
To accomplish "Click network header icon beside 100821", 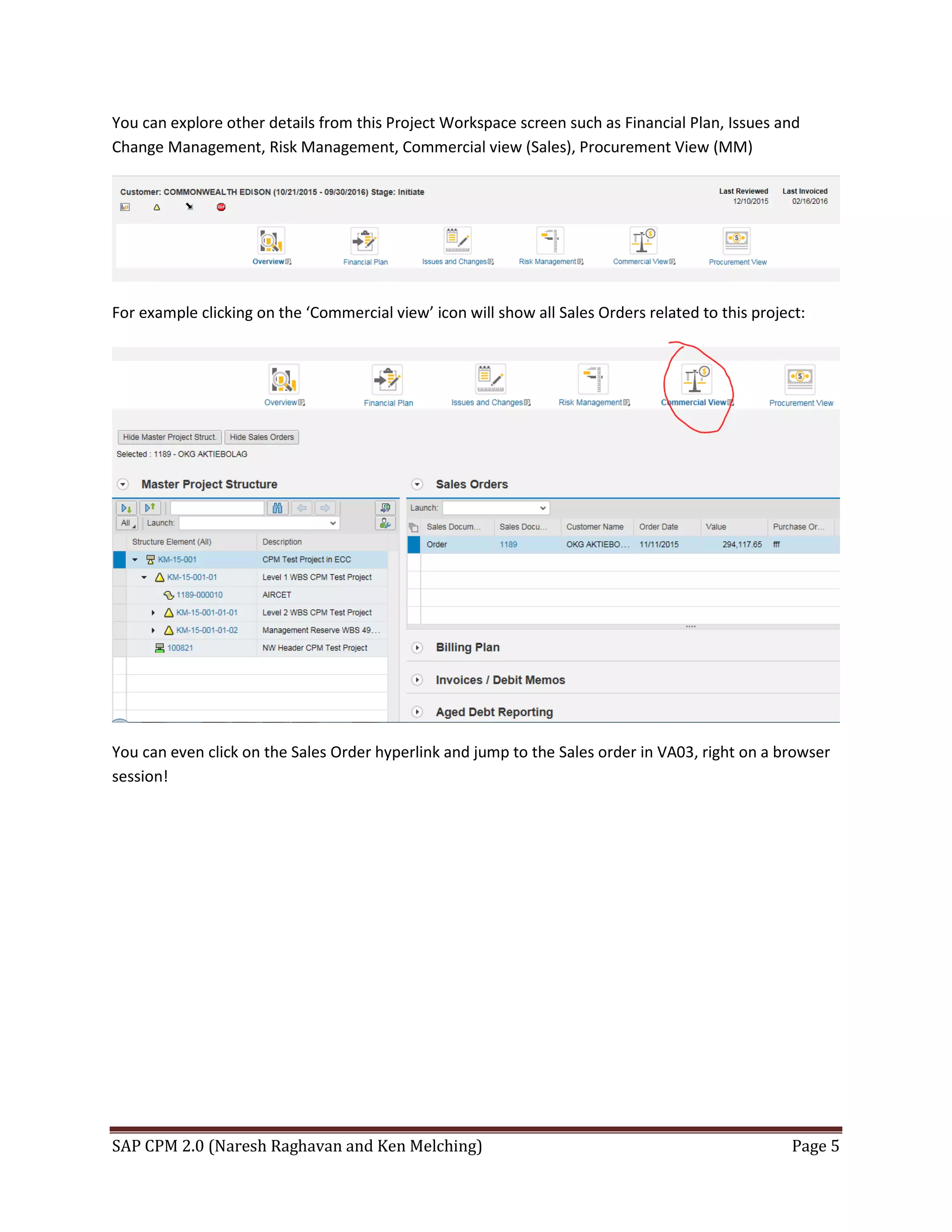I will [x=159, y=648].
